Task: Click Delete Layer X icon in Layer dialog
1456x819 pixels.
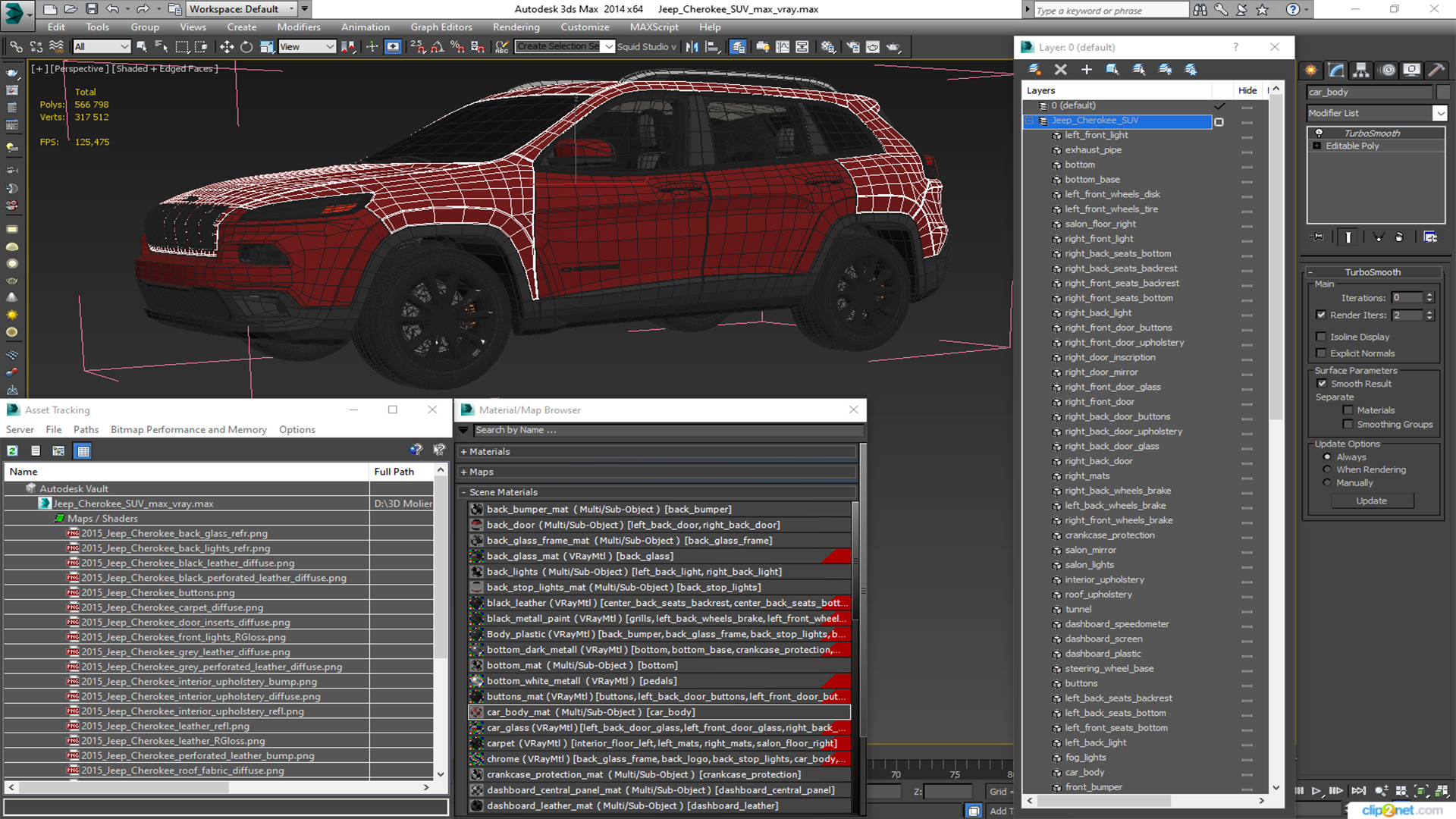Action: pos(1061,70)
